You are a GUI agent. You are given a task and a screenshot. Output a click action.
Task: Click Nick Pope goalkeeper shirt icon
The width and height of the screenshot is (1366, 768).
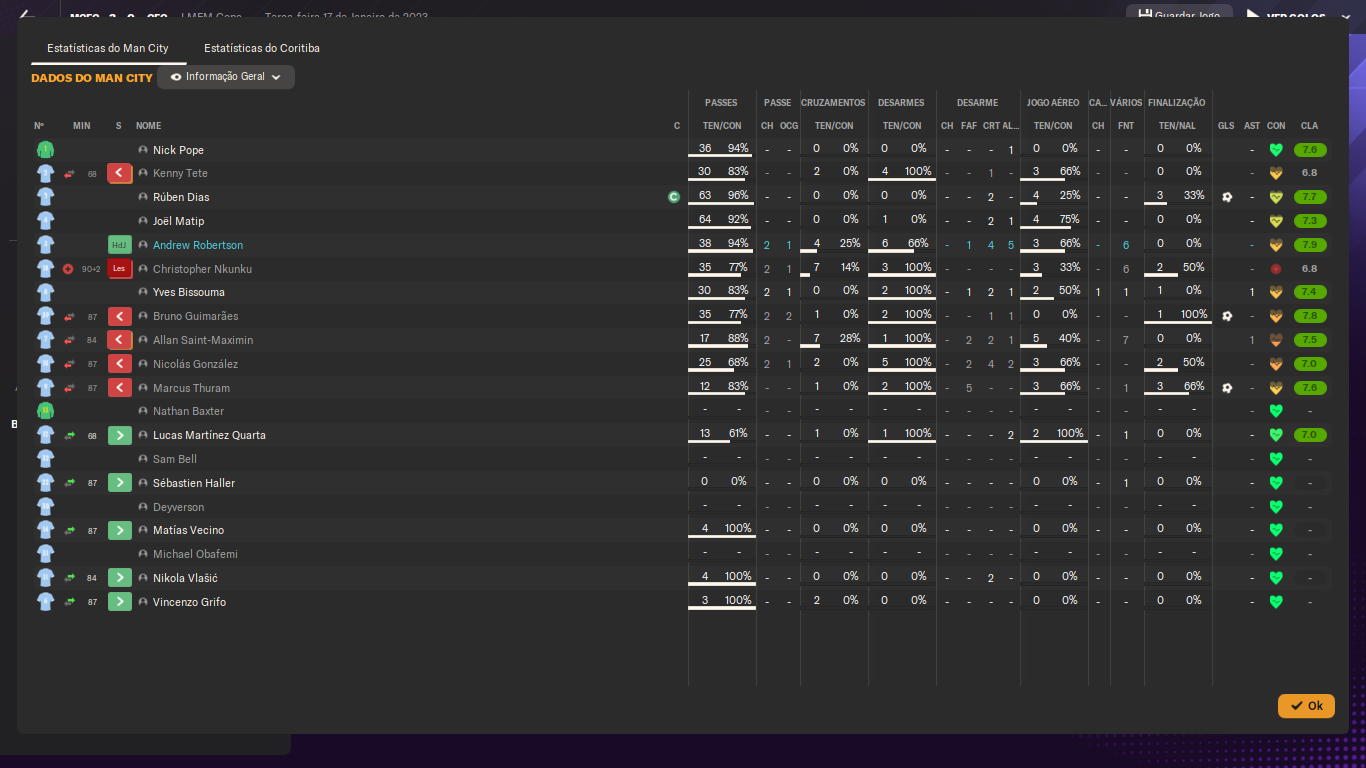[x=45, y=150]
